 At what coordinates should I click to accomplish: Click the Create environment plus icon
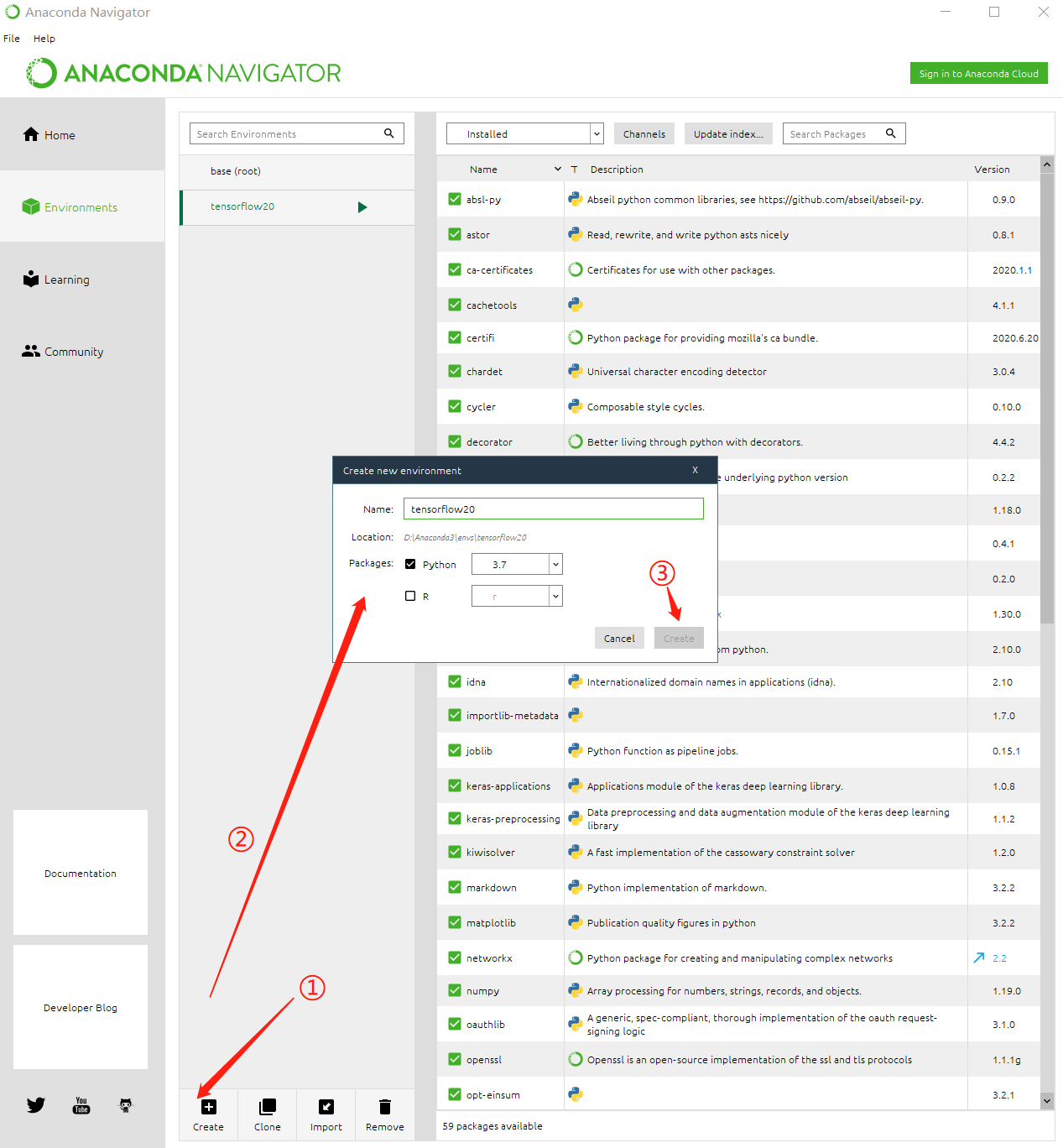coord(209,1107)
